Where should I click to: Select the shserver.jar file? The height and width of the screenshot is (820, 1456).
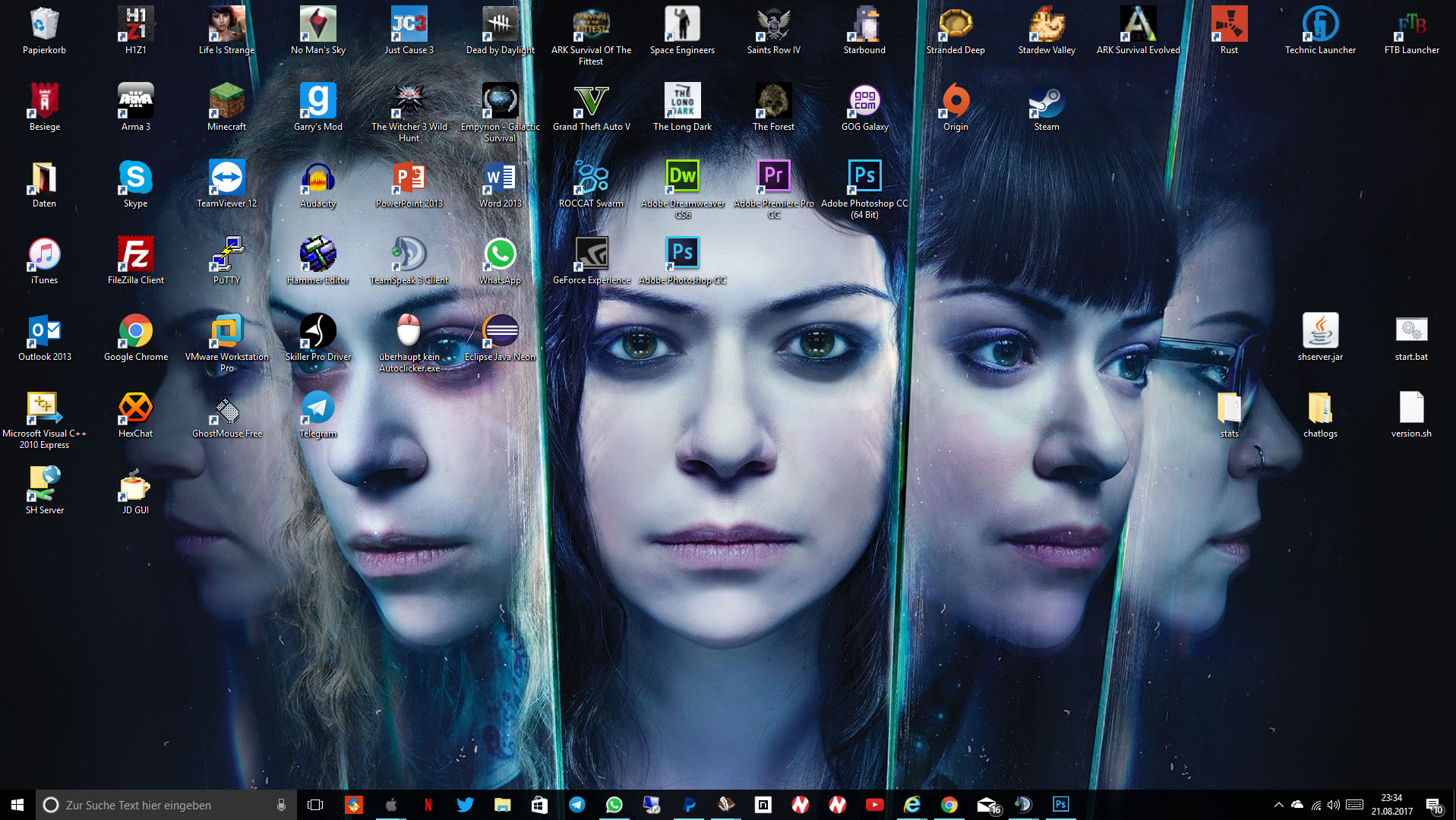coord(1320,338)
